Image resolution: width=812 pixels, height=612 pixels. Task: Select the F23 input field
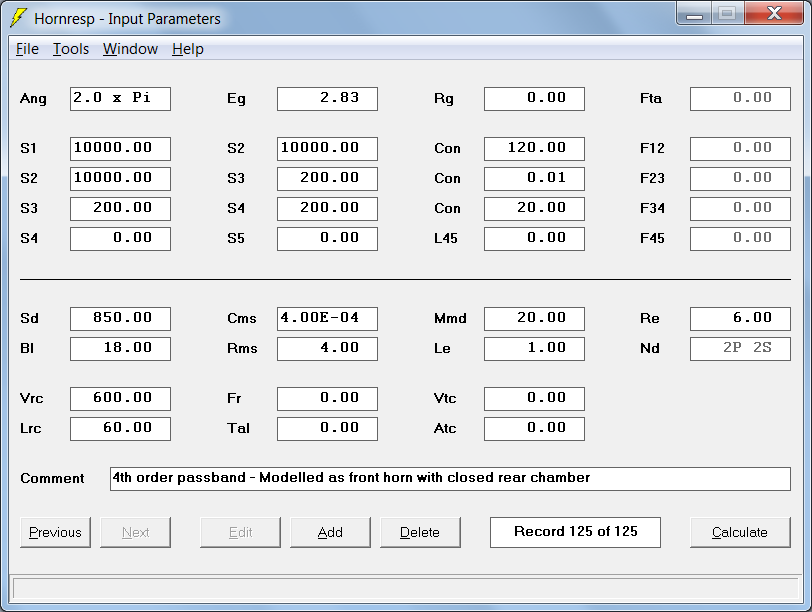point(741,179)
